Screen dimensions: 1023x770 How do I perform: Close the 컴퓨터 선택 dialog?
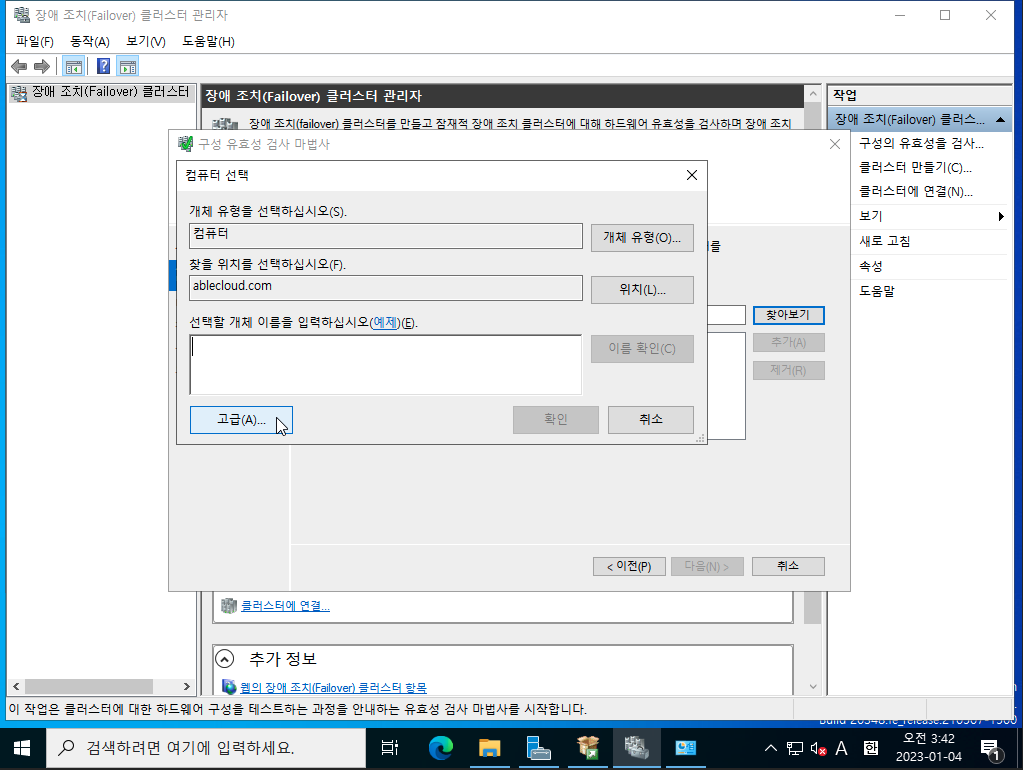[x=692, y=175]
